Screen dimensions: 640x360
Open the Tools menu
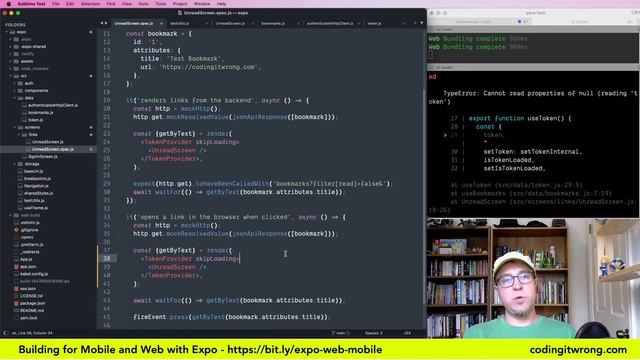[x=161, y=4]
